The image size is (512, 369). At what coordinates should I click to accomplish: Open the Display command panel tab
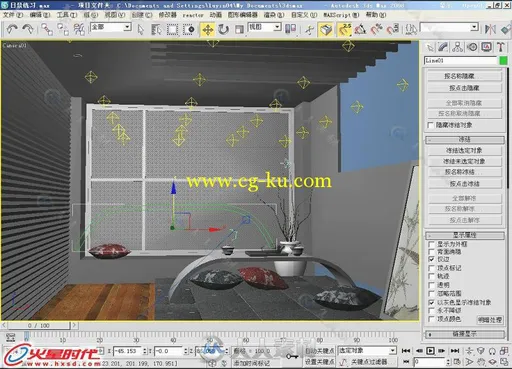(486, 47)
